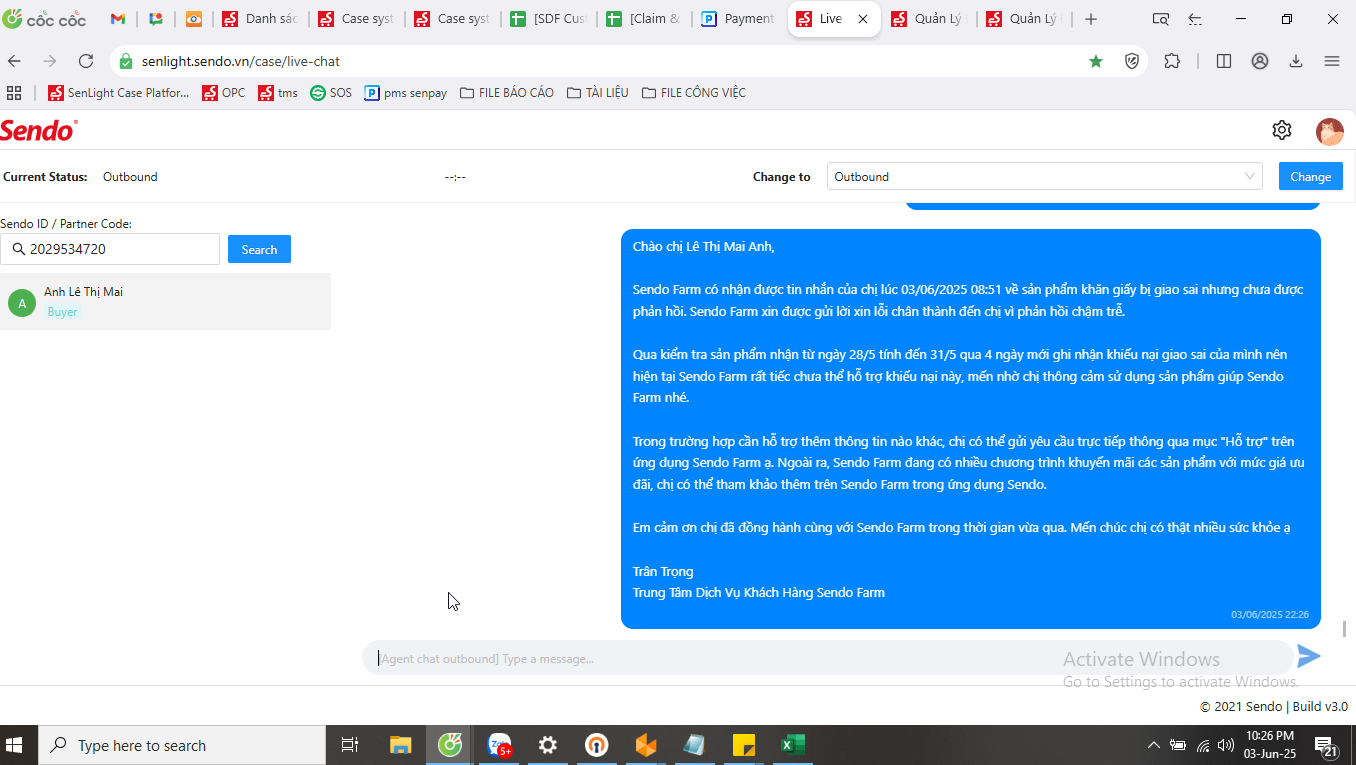Expand the Change to status dropdown
Screen dimensions: 1356x765
(x=1045, y=176)
